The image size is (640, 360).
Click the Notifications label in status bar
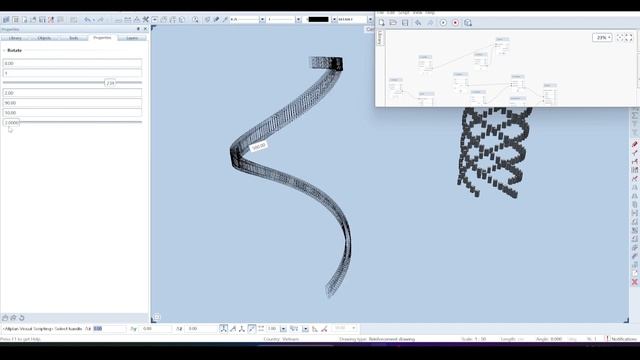coord(624,339)
